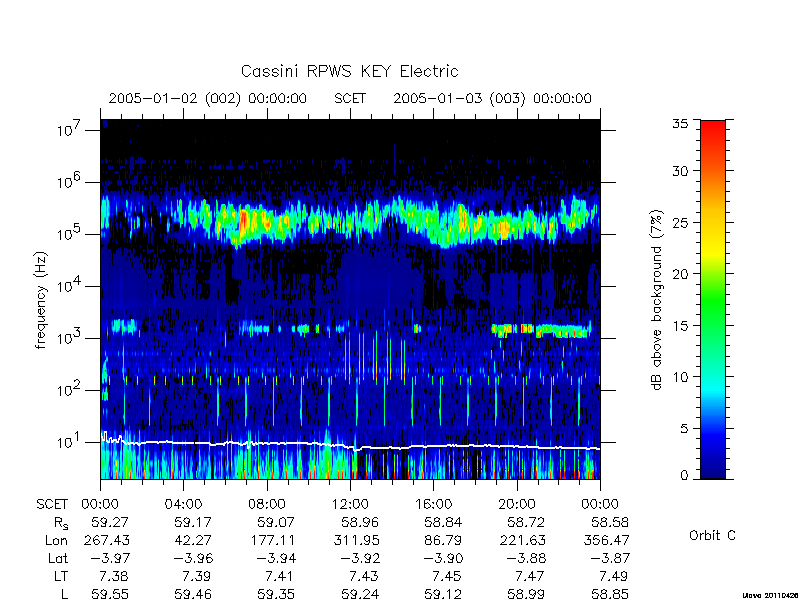This screenshot has height=600, width=800.
Task: Click the frequency tick label 10^2
Action: [68, 390]
